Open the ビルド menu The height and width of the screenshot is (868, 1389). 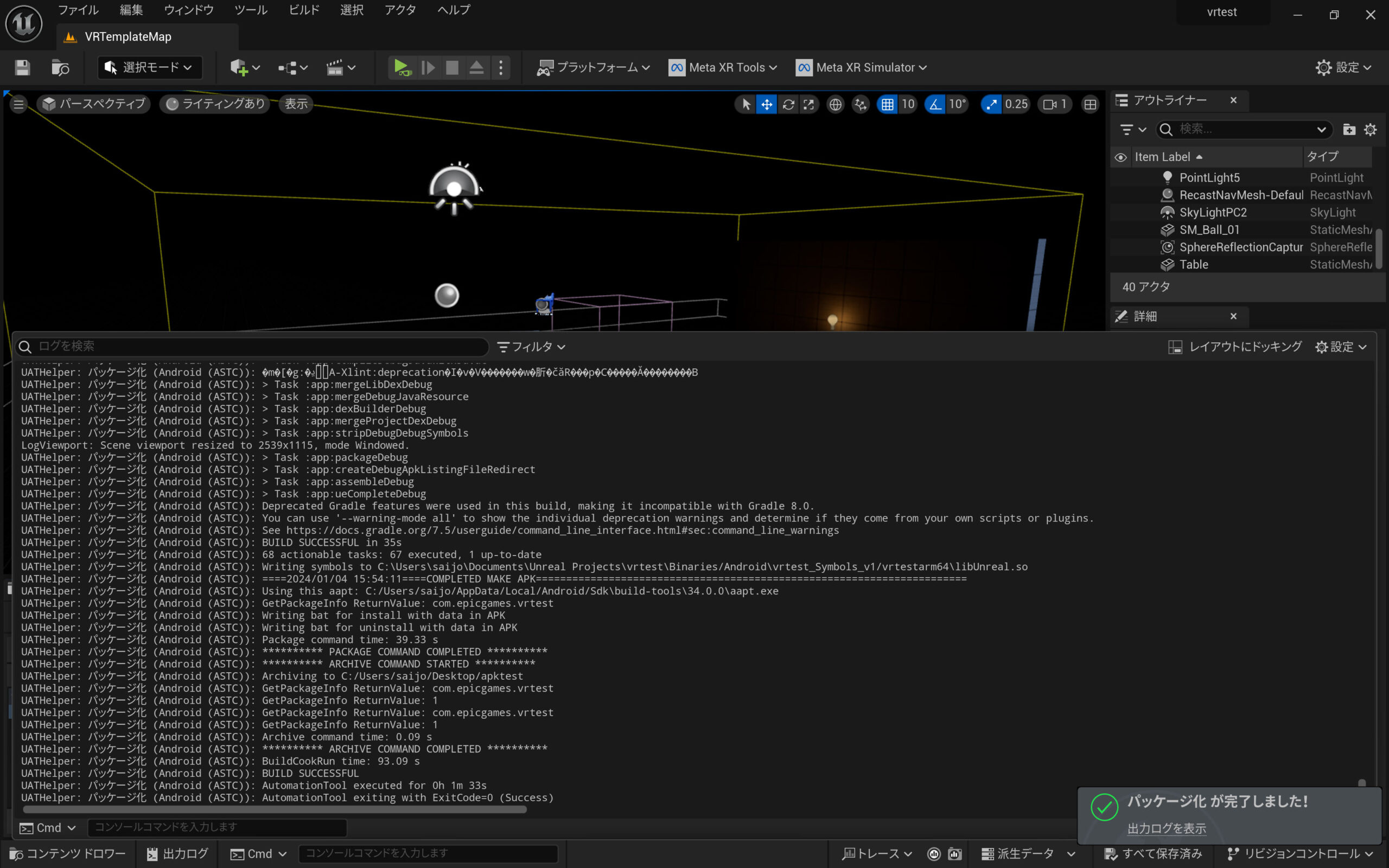pyautogui.click(x=304, y=10)
